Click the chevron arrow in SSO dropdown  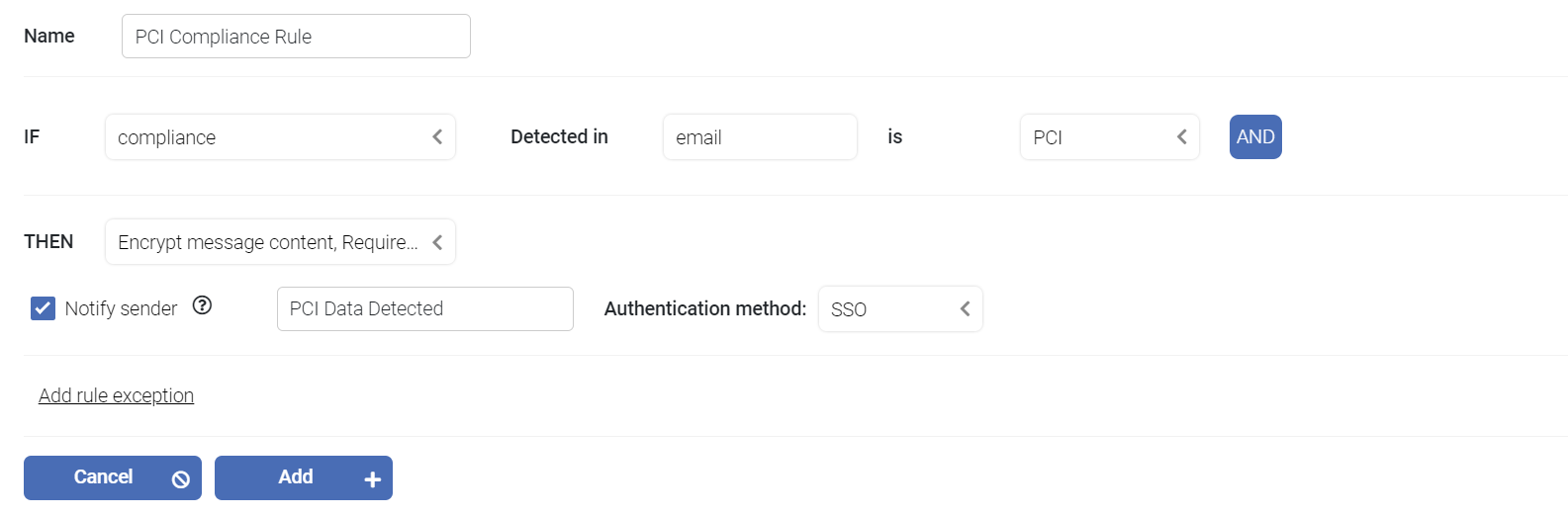point(965,308)
